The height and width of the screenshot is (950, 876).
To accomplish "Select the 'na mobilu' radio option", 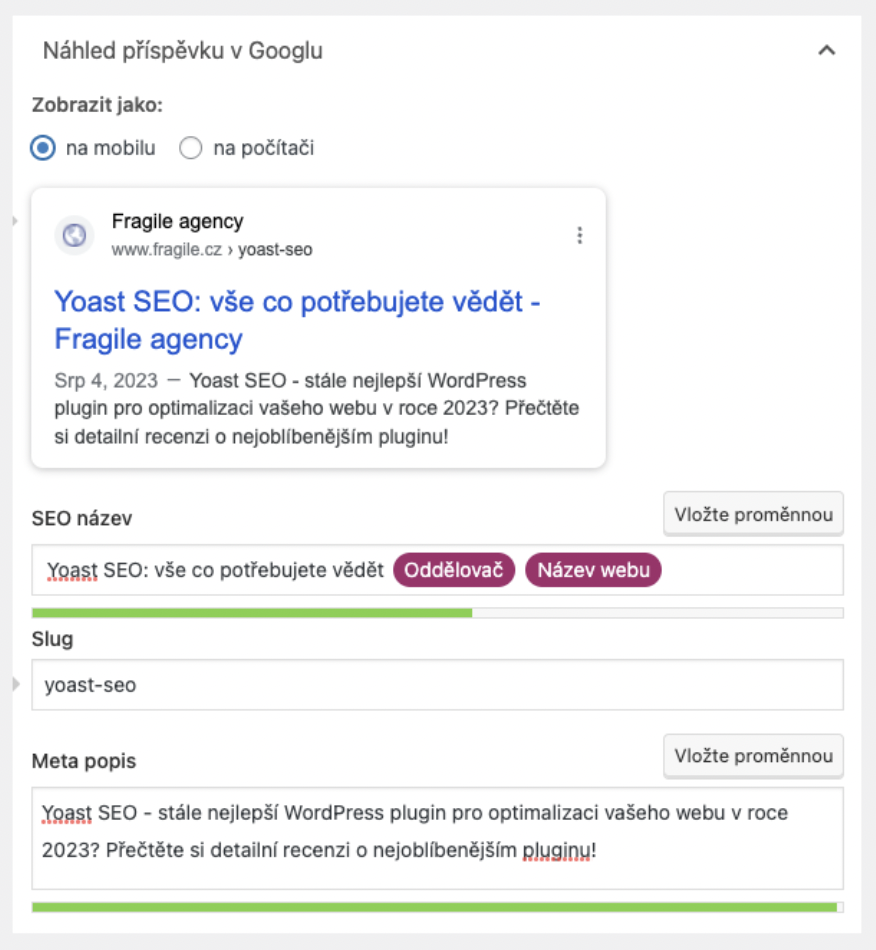I will [x=43, y=149].
